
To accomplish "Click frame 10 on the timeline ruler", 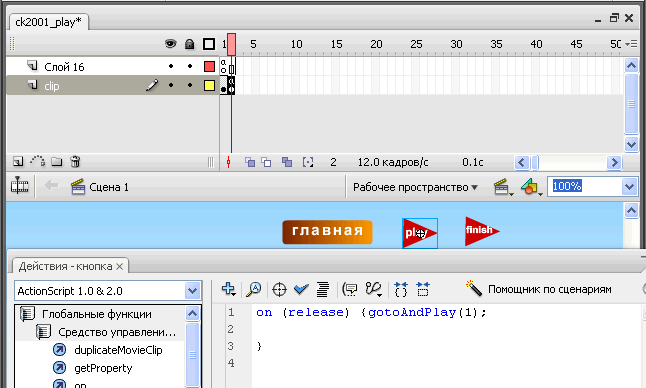I will click(296, 44).
